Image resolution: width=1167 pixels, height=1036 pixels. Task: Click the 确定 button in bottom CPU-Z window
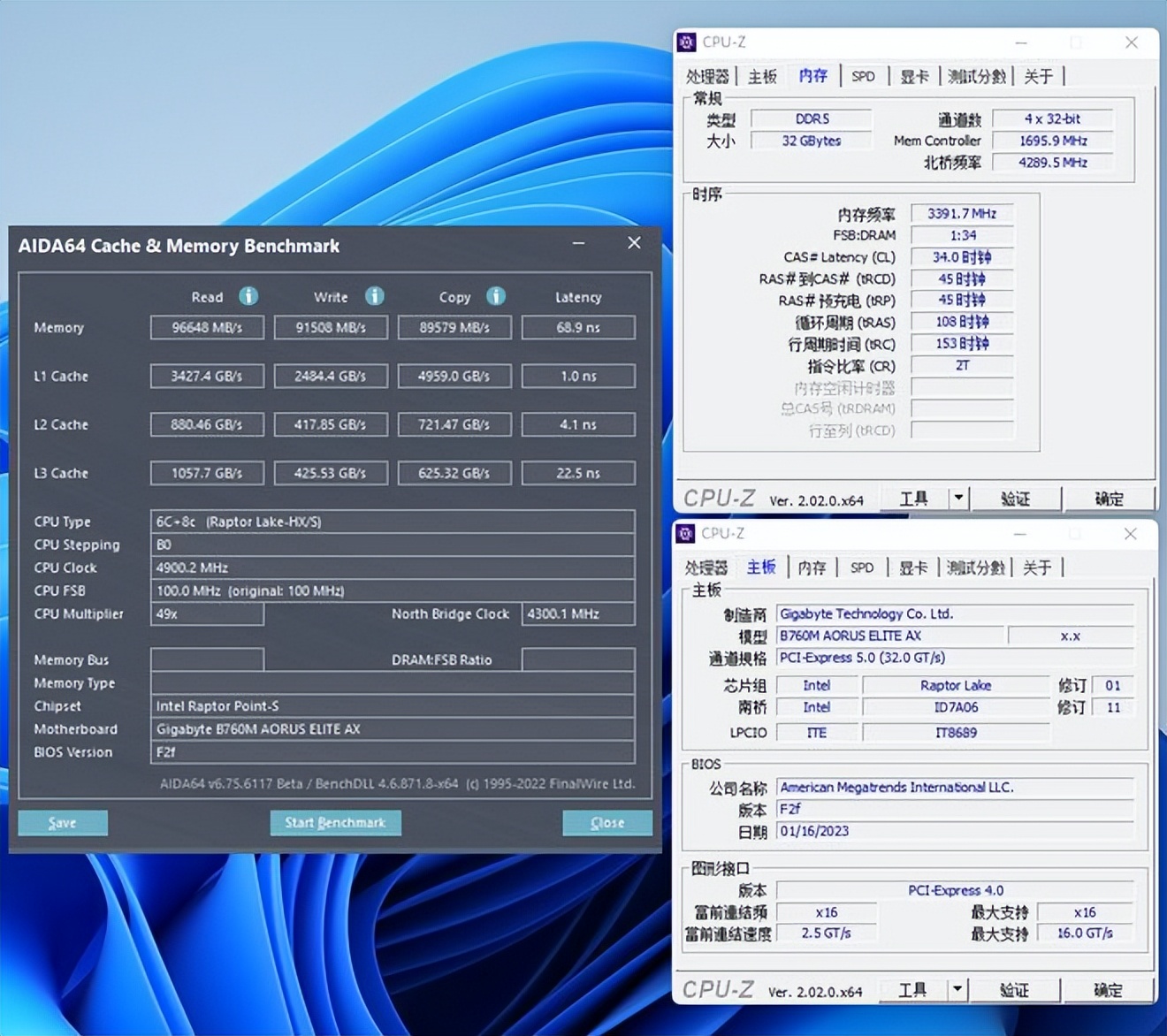(1110, 989)
